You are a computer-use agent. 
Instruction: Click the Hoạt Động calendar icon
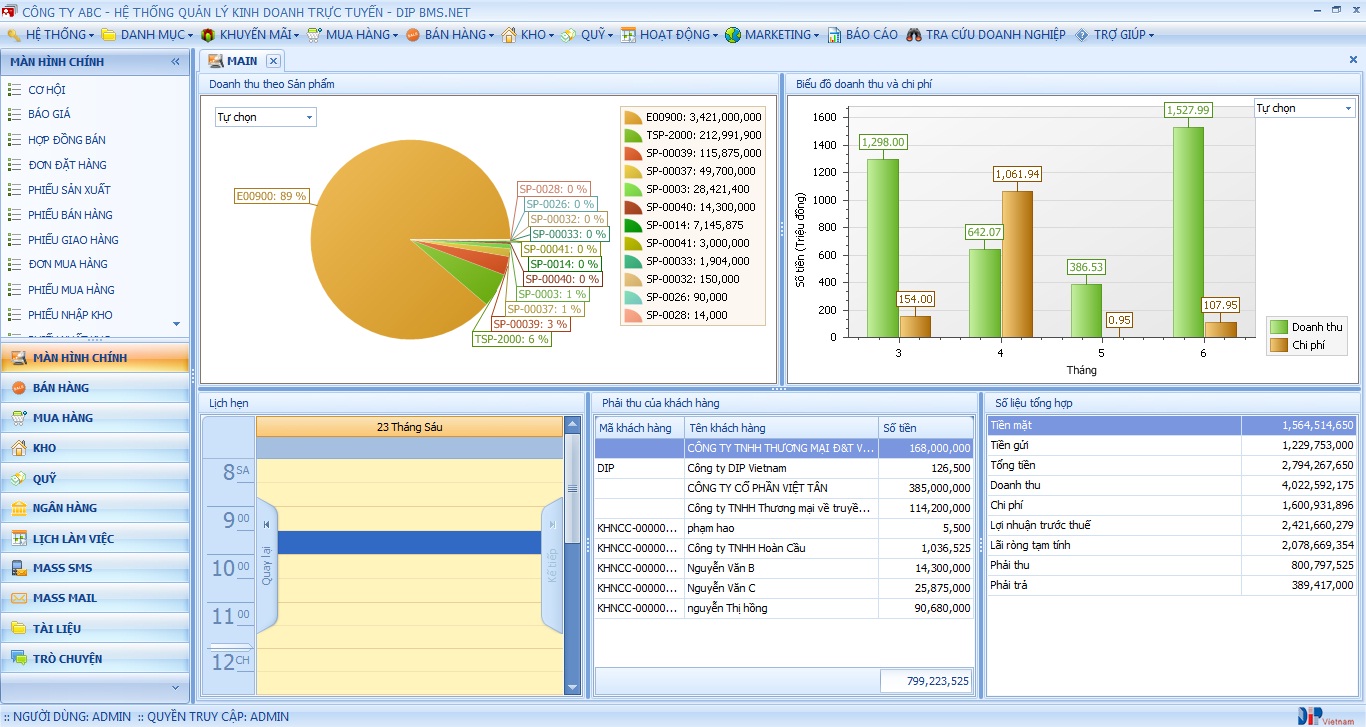pyautogui.click(x=628, y=35)
